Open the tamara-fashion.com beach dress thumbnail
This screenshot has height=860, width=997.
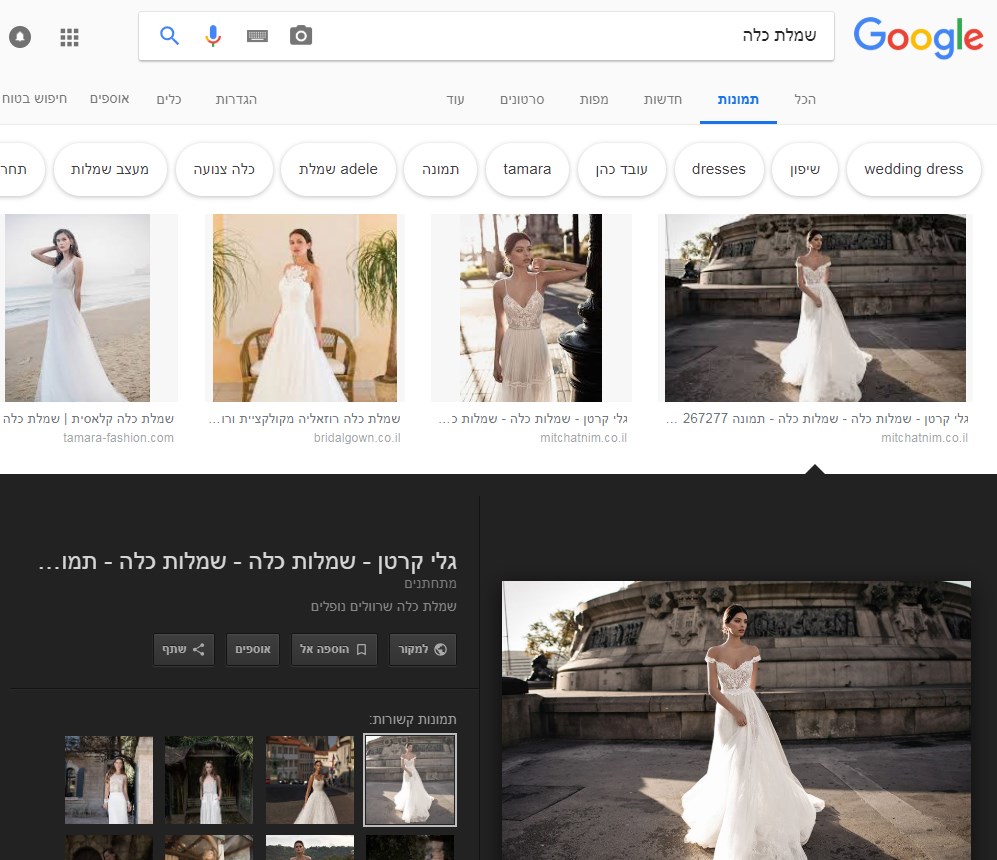click(78, 308)
